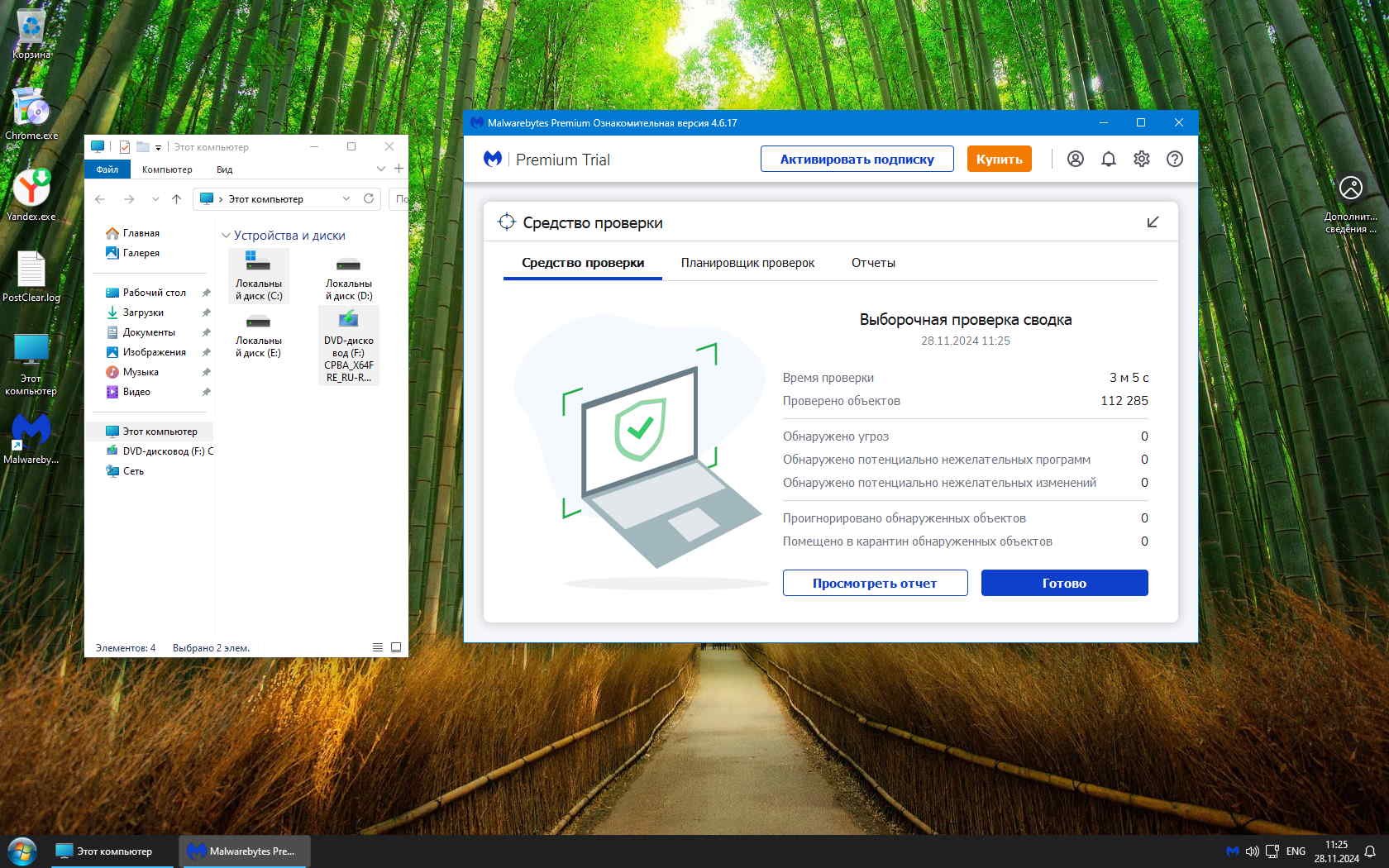Screen dimensions: 1389x868
Task: Switch to details view in Explorer
Action: pos(378,647)
